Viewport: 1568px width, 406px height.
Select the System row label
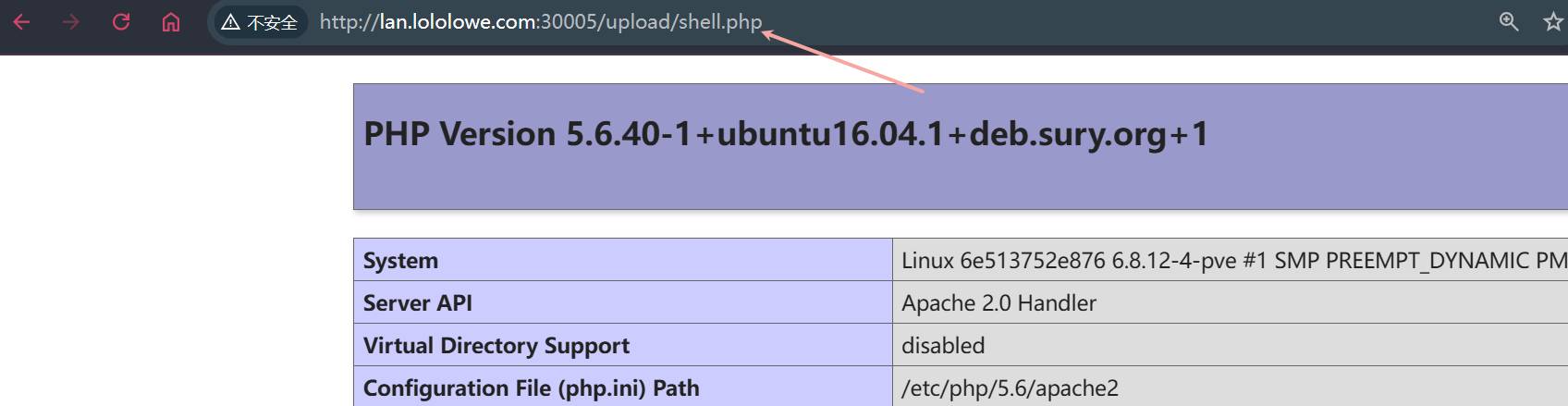pyautogui.click(x=400, y=261)
